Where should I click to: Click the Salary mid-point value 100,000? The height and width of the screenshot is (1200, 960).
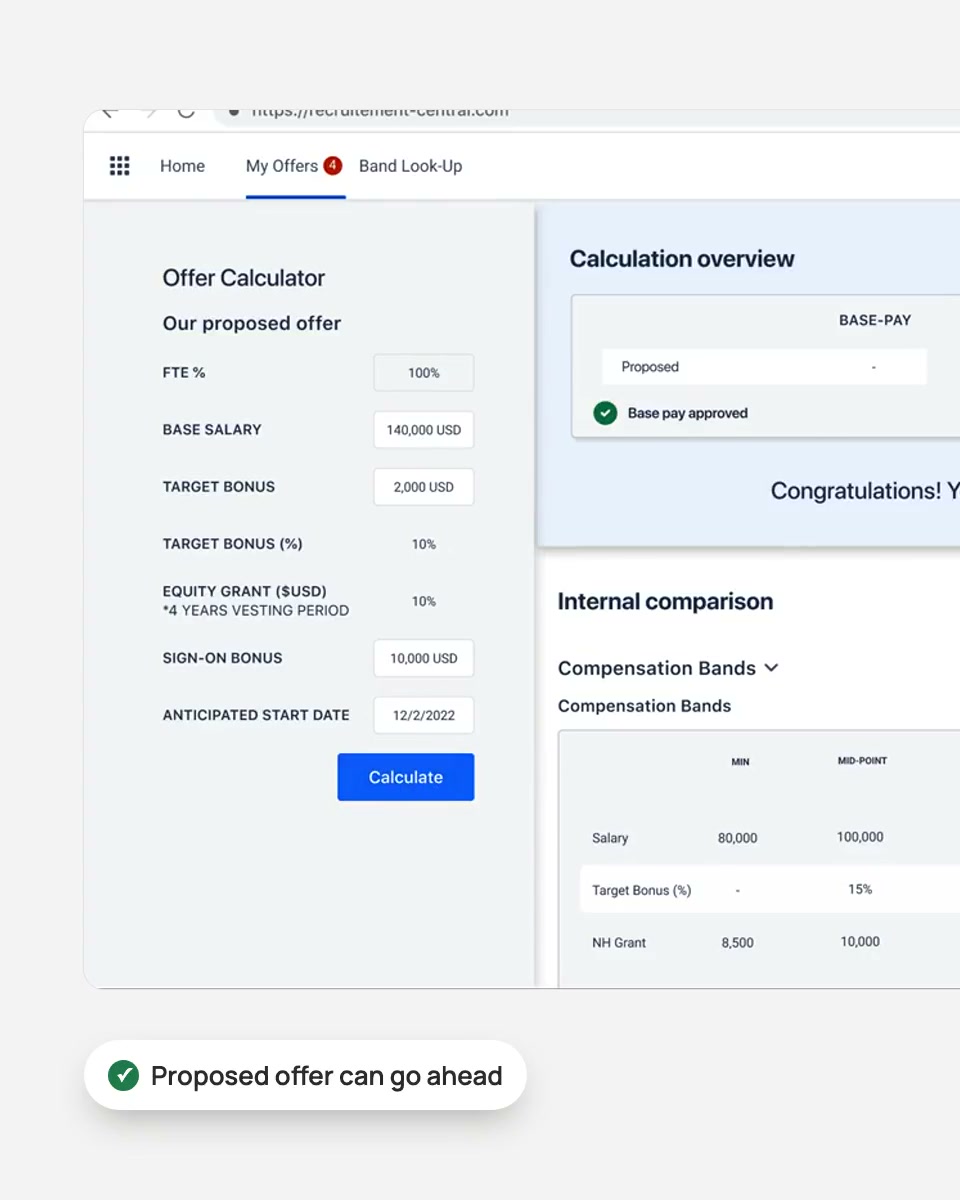coord(860,837)
